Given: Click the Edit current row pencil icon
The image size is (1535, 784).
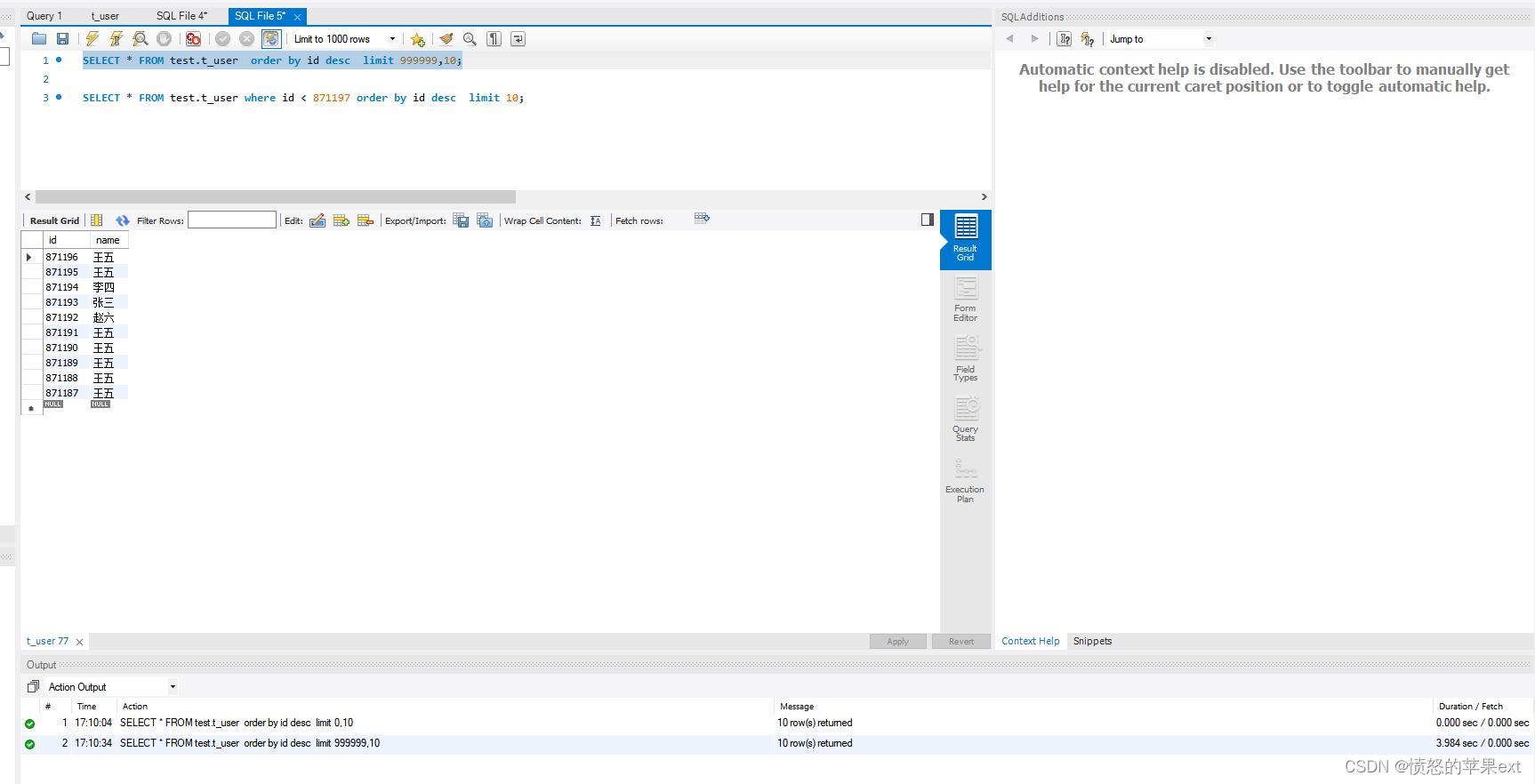Looking at the screenshot, I should coord(317,220).
